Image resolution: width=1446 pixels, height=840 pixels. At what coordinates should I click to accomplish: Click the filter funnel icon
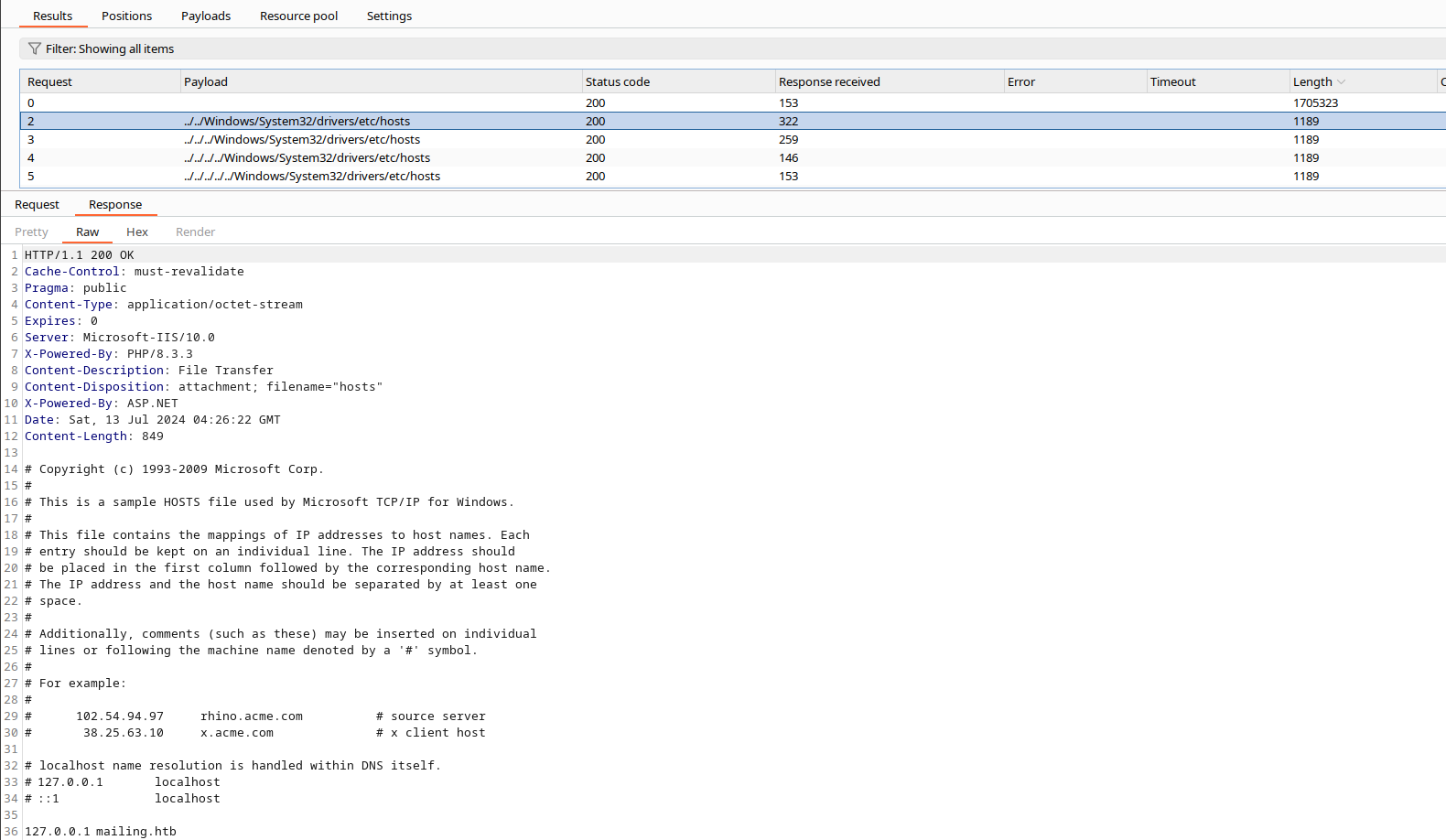tap(35, 48)
